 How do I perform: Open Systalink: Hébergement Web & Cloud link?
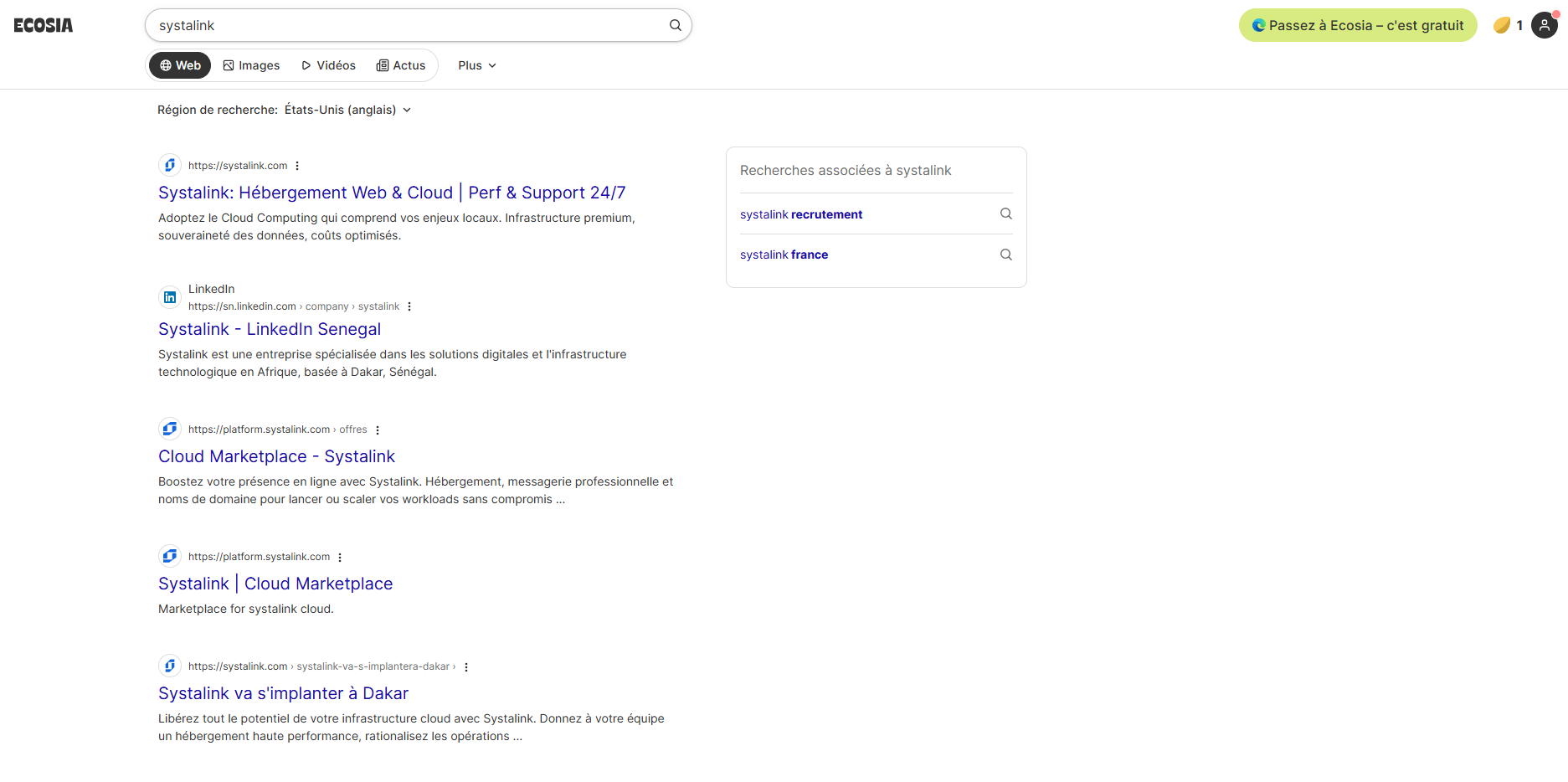(392, 193)
